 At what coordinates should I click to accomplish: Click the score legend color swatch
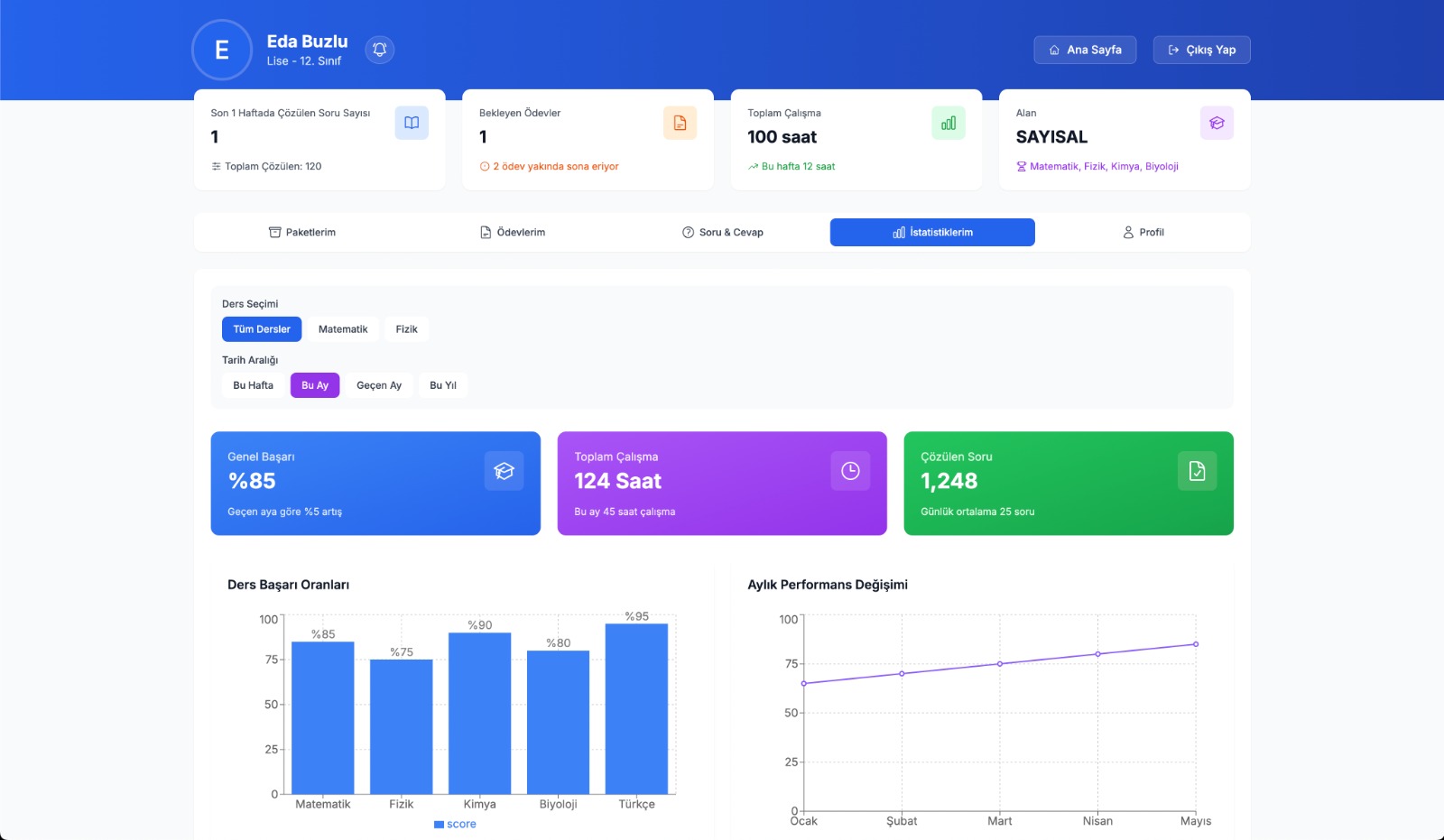[439, 825]
